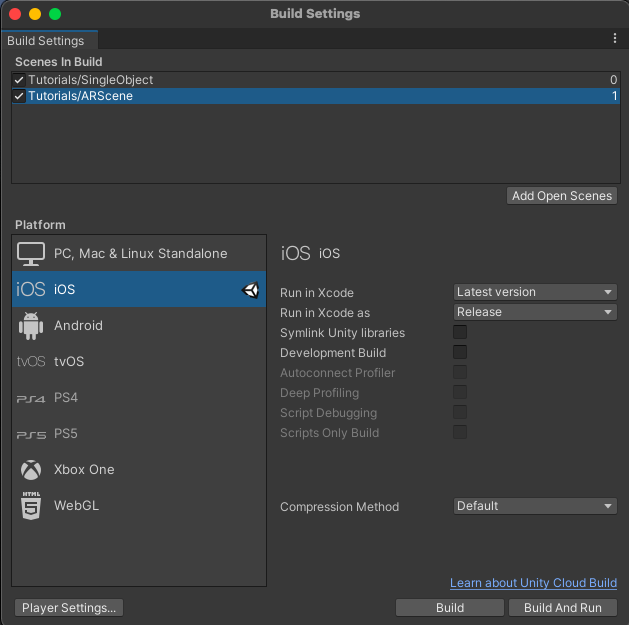Viewport: 629px width, 625px height.
Task: Enable the Development Build checkbox
Action: (x=460, y=352)
